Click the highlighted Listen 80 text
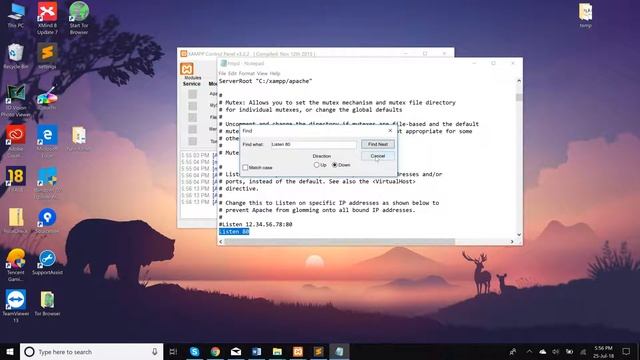 (234, 231)
